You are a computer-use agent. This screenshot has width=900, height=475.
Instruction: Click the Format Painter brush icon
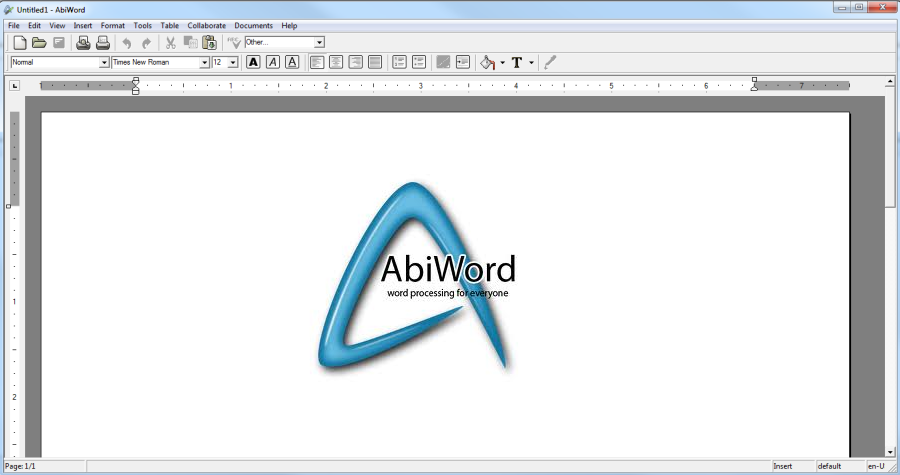pos(550,62)
